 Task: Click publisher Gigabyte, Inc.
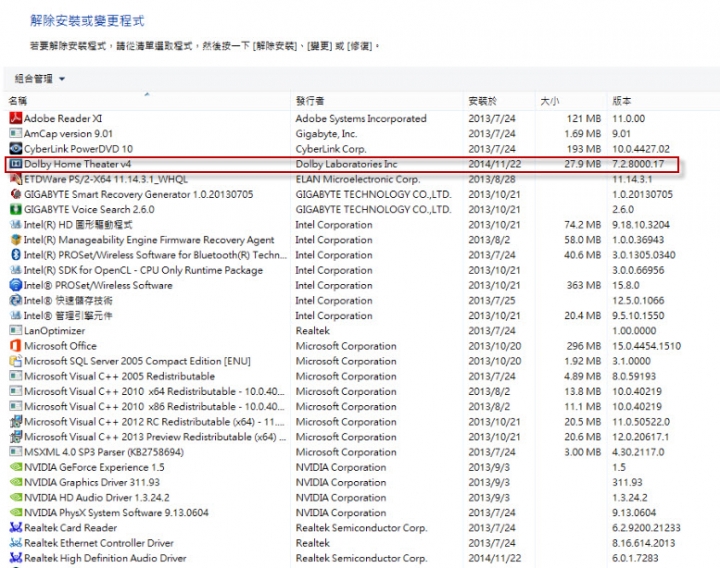click(x=326, y=134)
